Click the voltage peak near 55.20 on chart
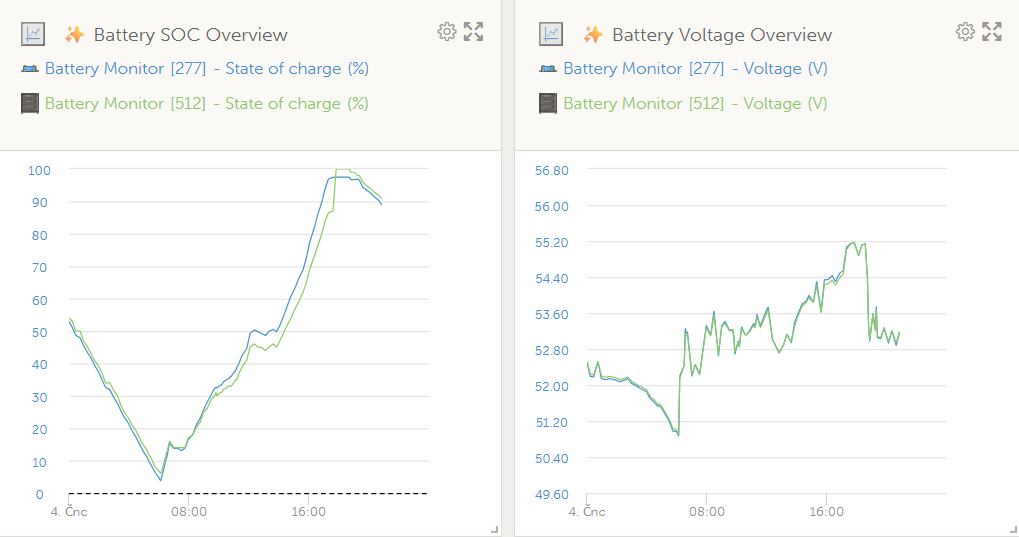The height and width of the screenshot is (537, 1019). [x=853, y=243]
